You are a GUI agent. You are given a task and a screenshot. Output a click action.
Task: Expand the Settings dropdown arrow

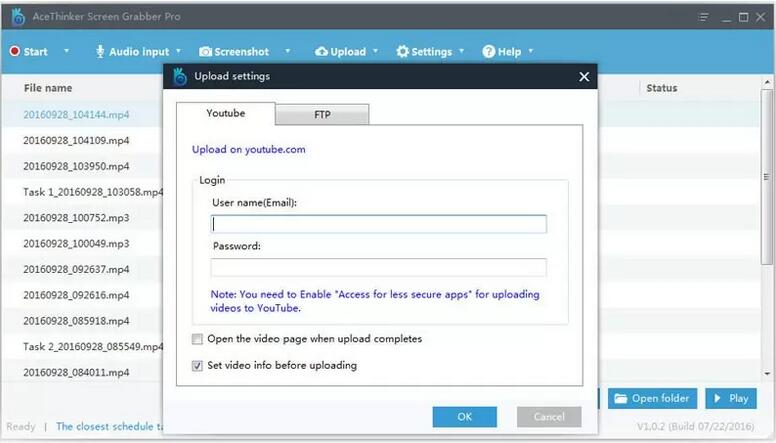461,51
